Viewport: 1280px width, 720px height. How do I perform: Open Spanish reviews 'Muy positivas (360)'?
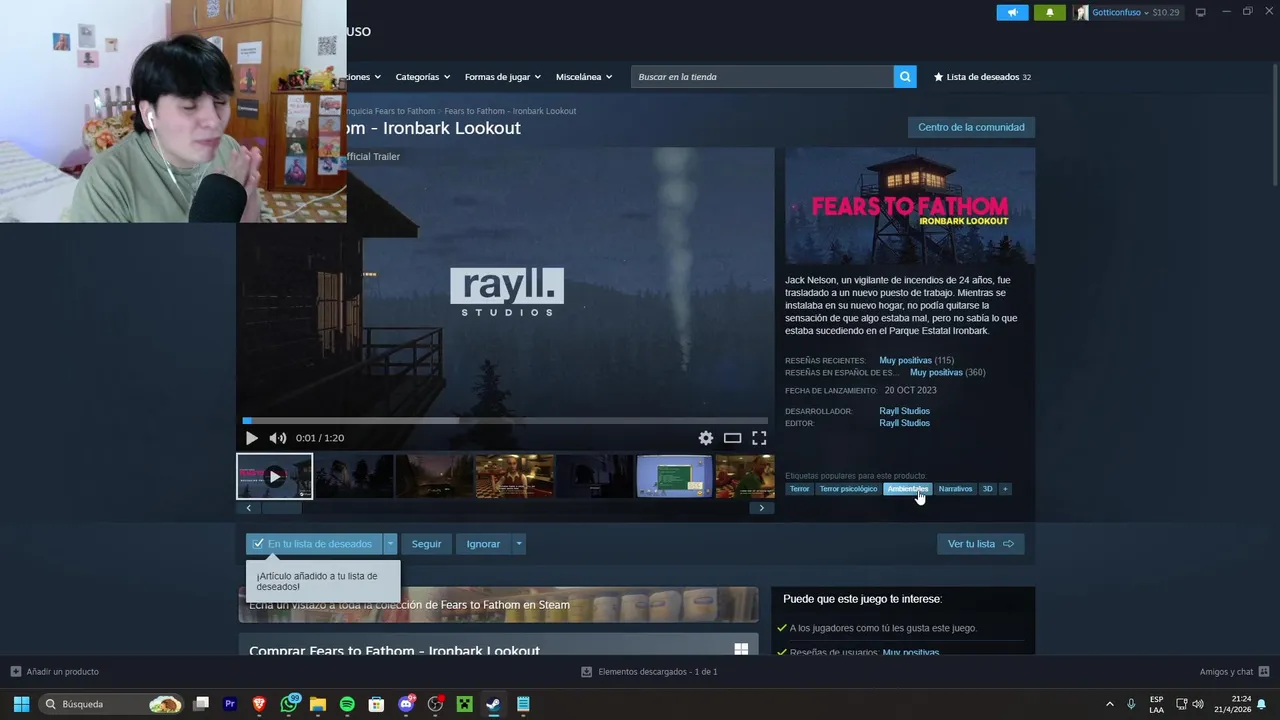click(x=947, y=372)
